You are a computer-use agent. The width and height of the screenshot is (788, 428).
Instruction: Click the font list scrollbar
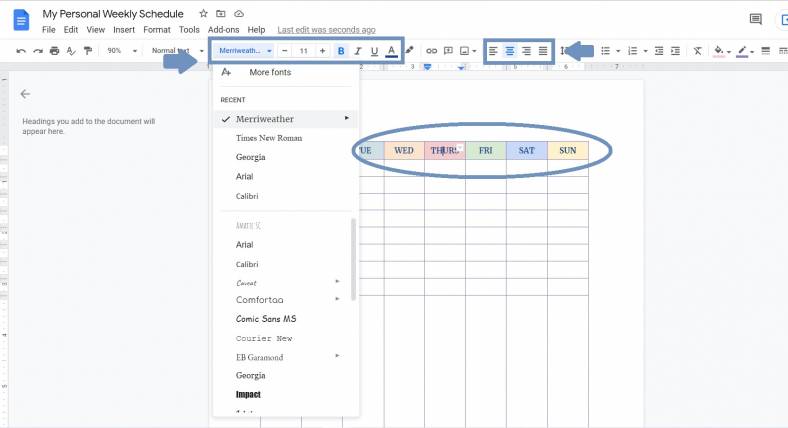(x=353, y=259)
